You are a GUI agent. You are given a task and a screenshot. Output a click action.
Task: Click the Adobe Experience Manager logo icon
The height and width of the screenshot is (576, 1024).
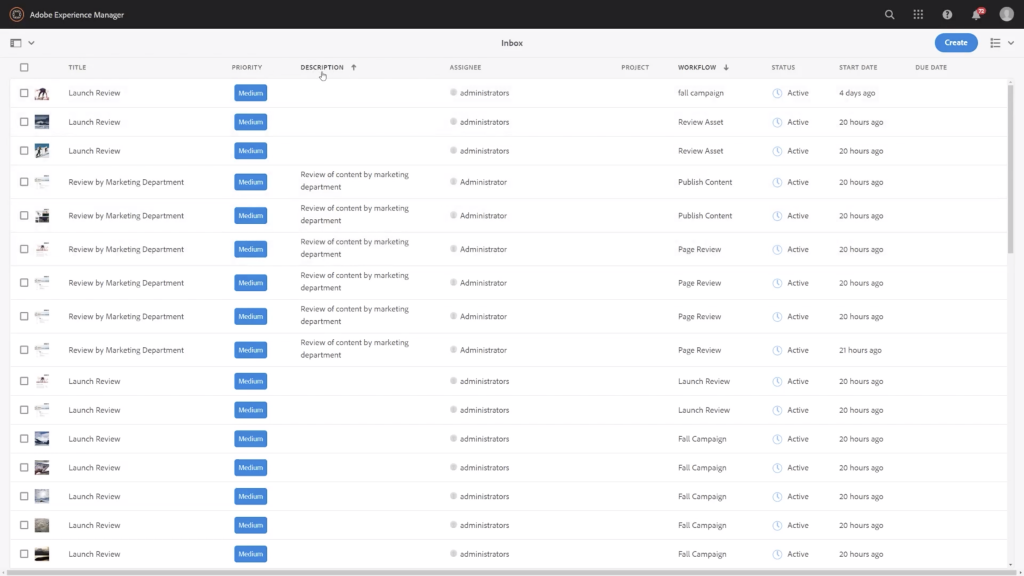click(x=16, y=14)
